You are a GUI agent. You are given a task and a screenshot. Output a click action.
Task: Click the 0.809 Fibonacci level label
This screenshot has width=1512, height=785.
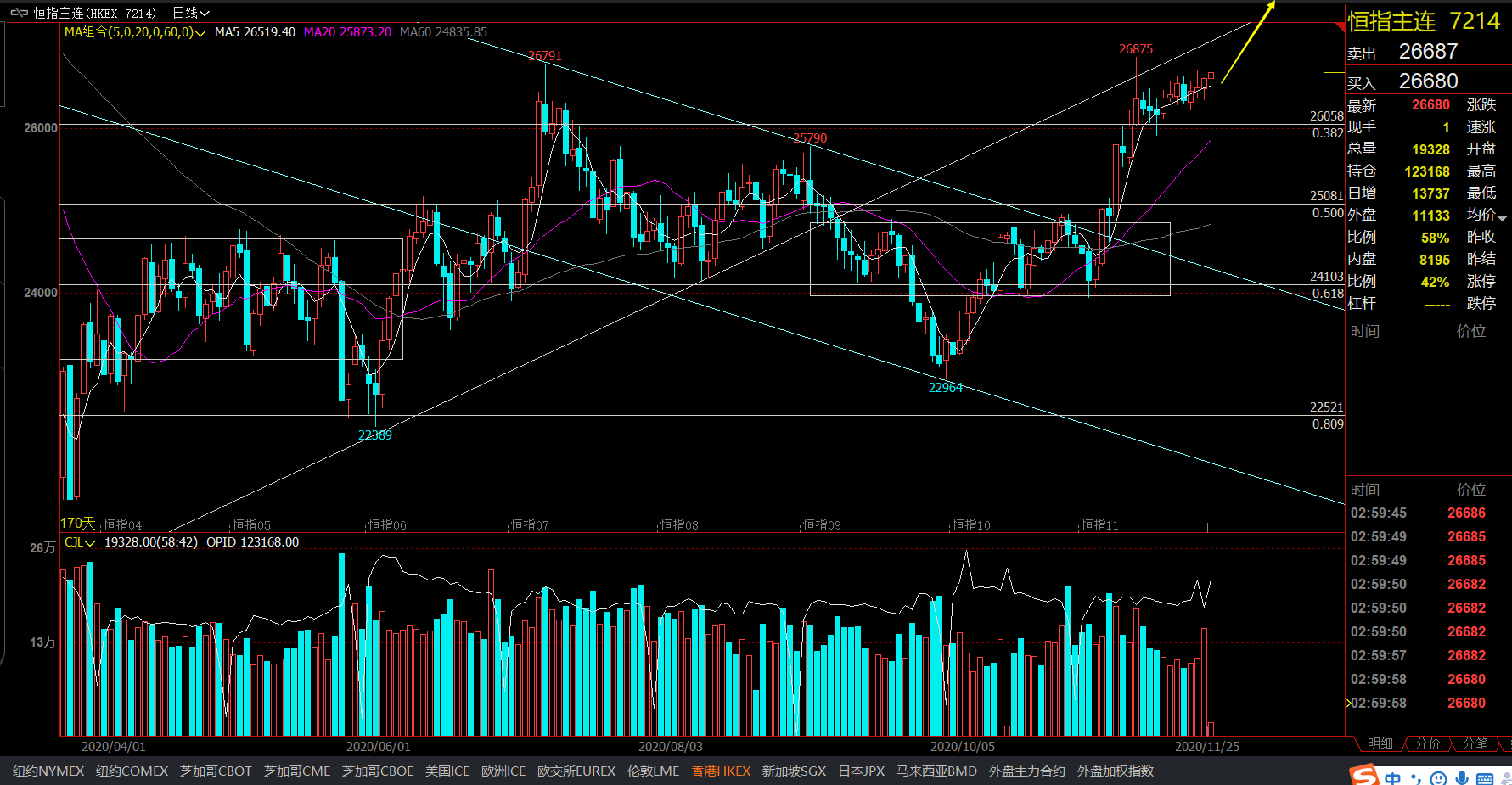pos(1328,424)
